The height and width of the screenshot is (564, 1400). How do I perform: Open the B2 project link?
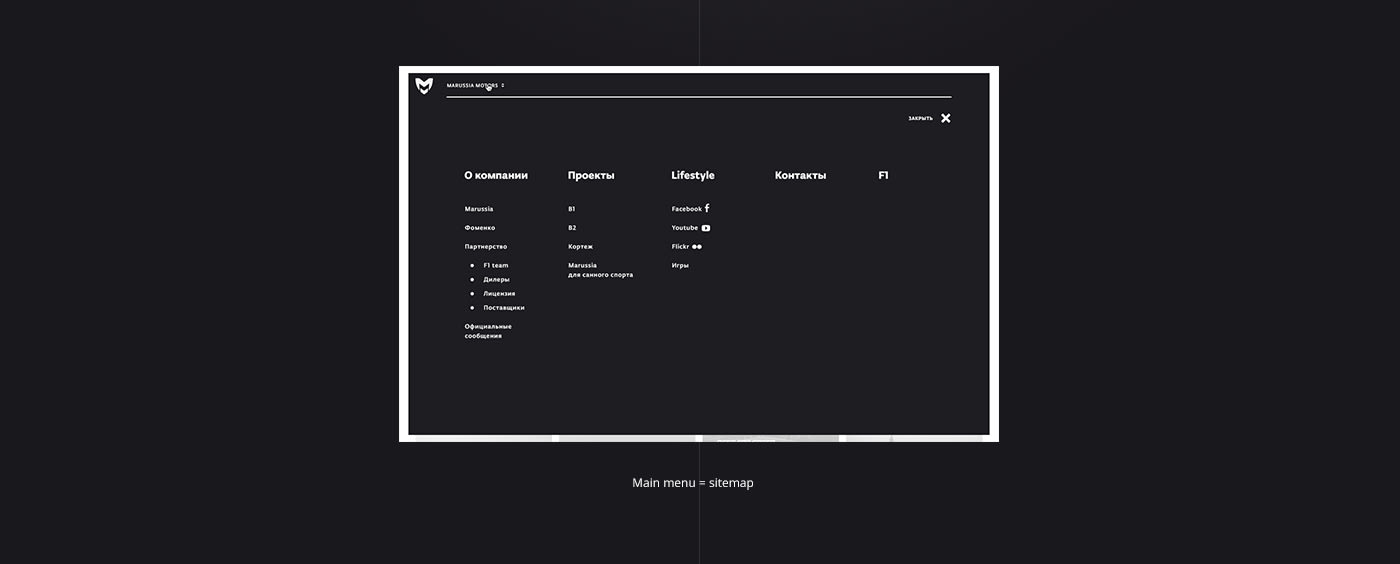pos(572,228)
